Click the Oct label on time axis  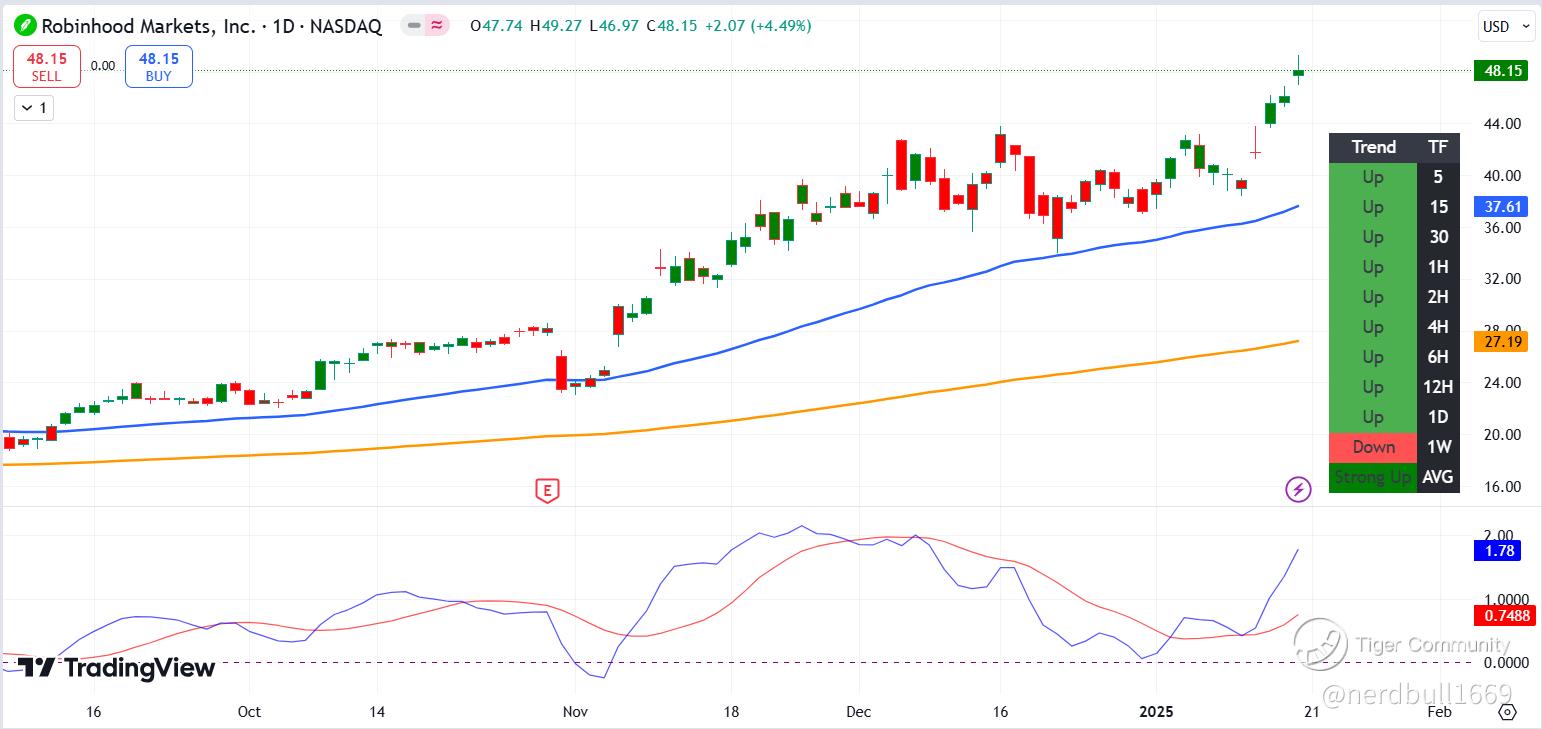click(x=249, y=712)
